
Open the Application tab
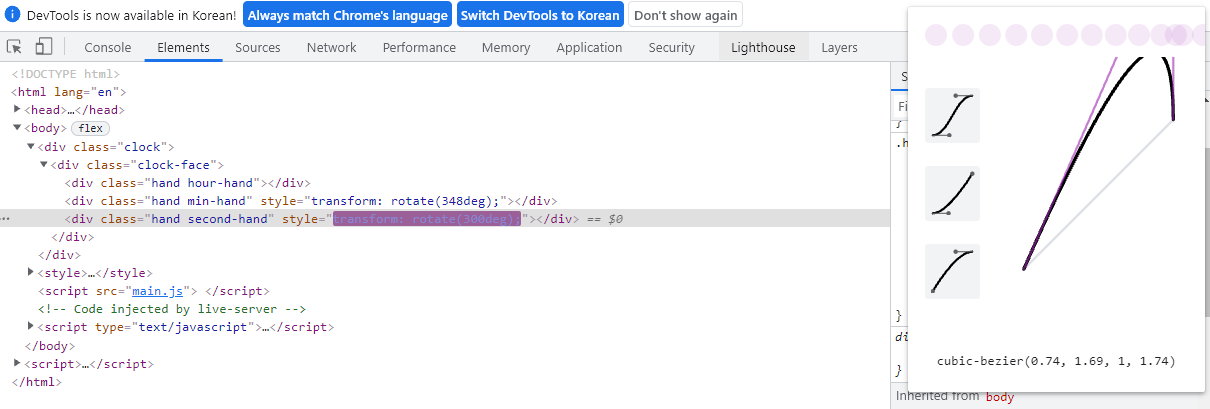(x=589, y=47)
